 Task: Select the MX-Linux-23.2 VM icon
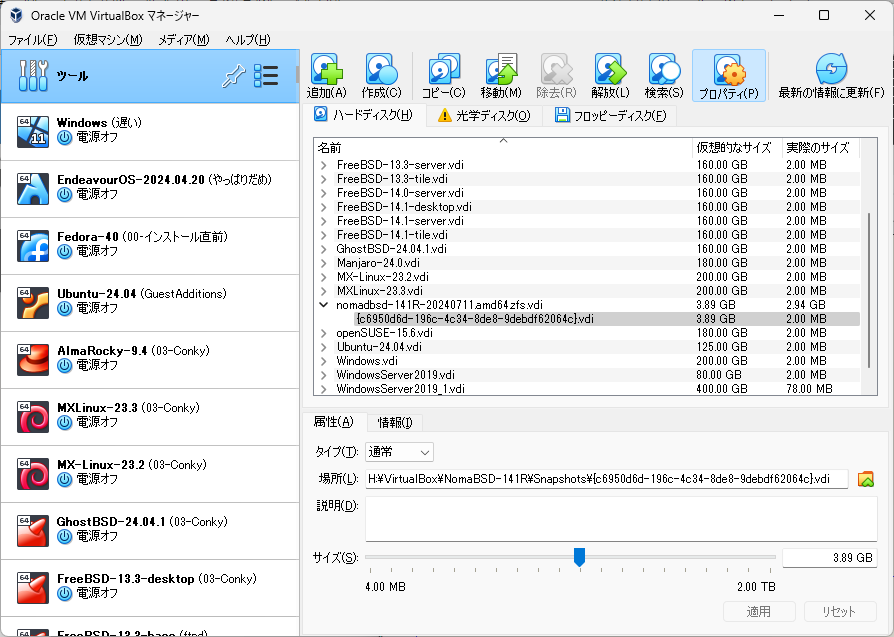click(x=32, y=474)
